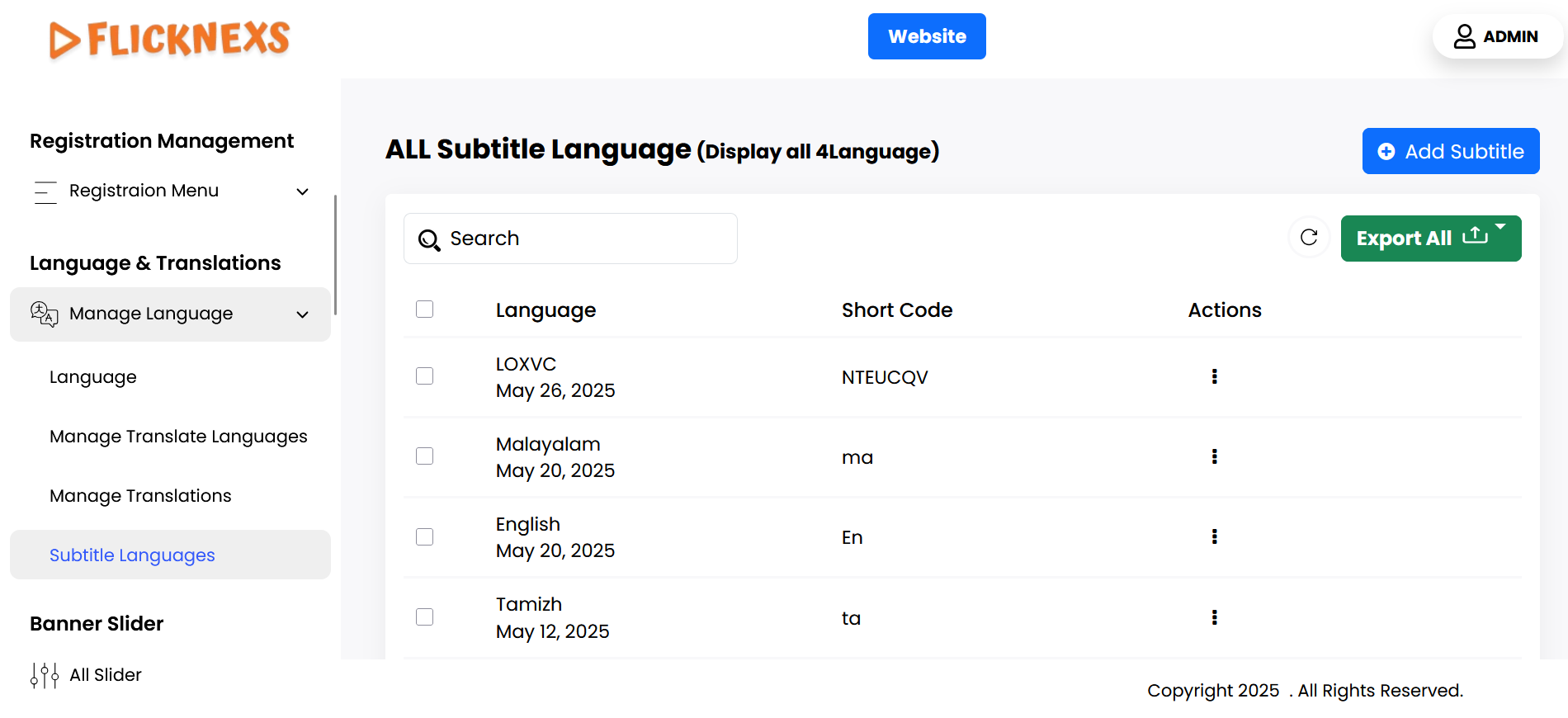Click the FLICKNEXS logo
The height and width of the screenshot is (718, 1568).
(x=170, y=39)
